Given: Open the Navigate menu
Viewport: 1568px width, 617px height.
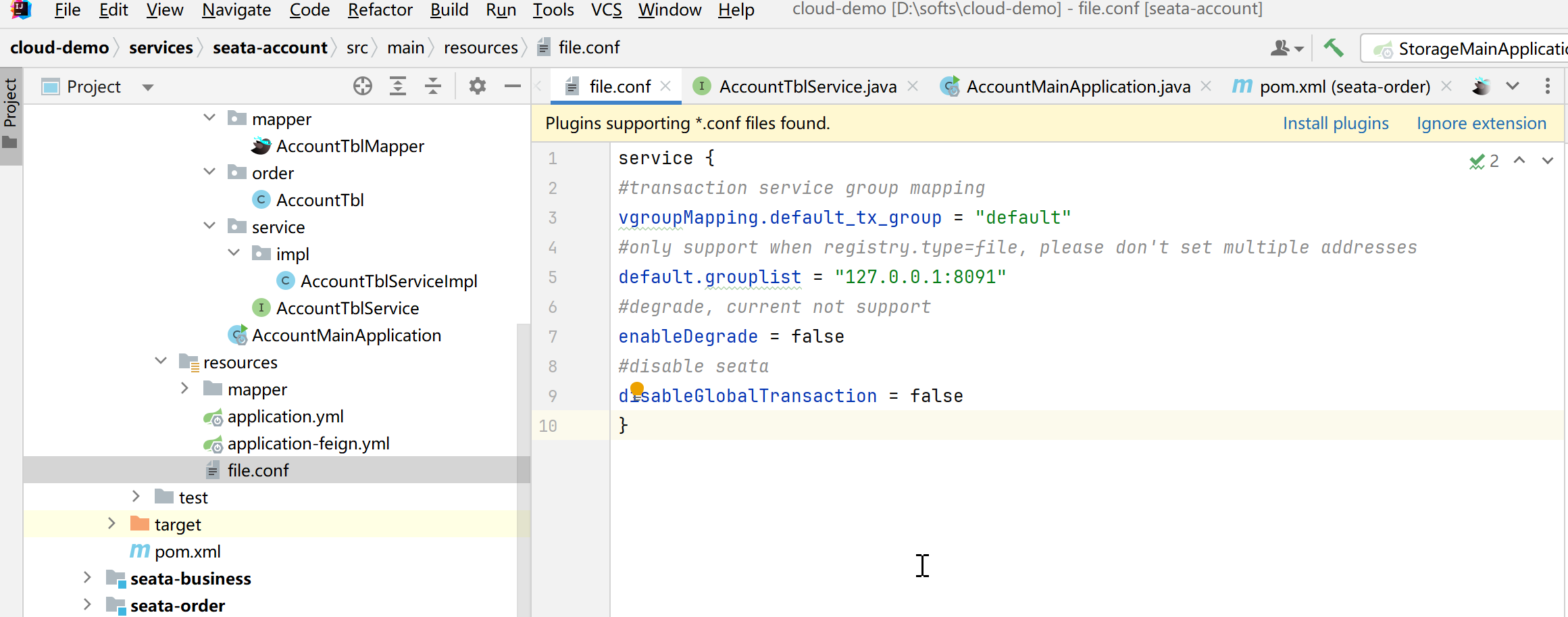Looking at the screenshot, I should [x=236, y=10].
